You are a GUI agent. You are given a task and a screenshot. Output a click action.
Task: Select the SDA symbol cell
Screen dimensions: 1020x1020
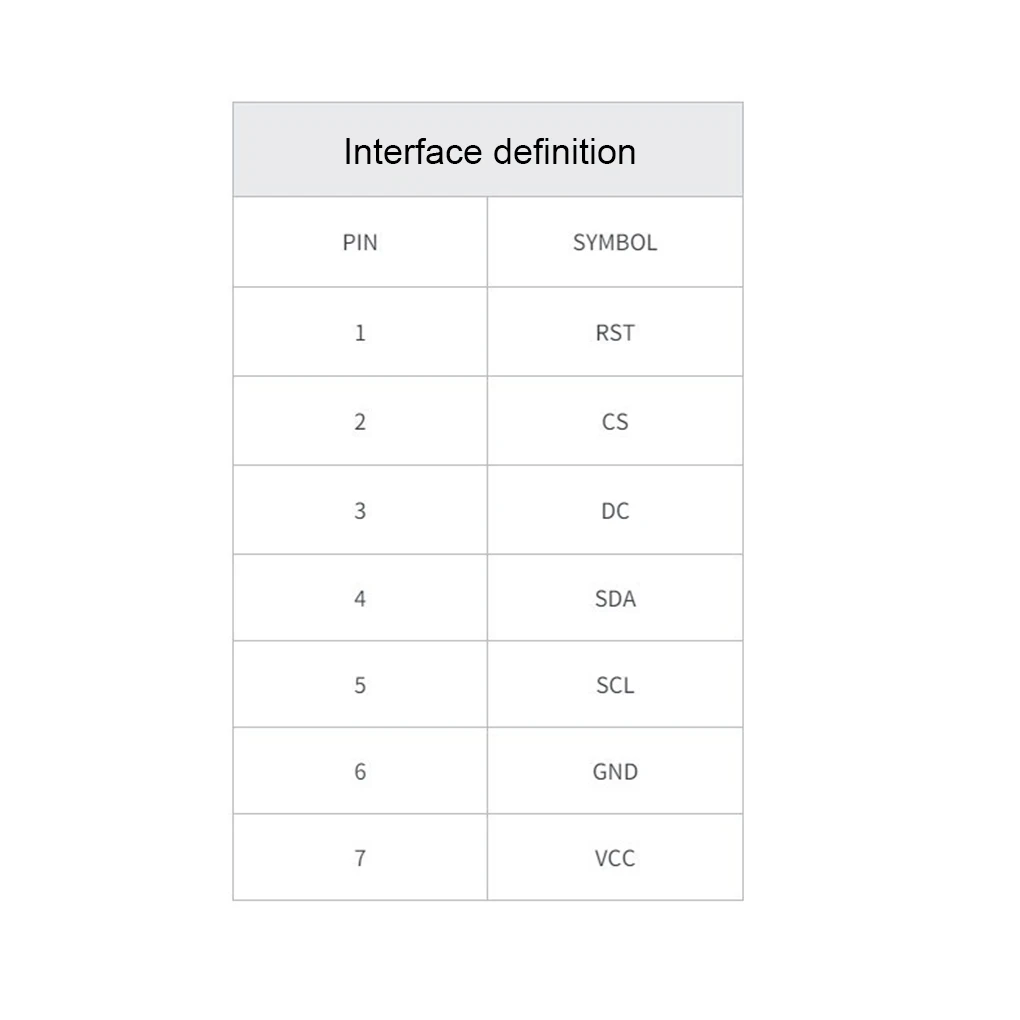pos(615,599)
